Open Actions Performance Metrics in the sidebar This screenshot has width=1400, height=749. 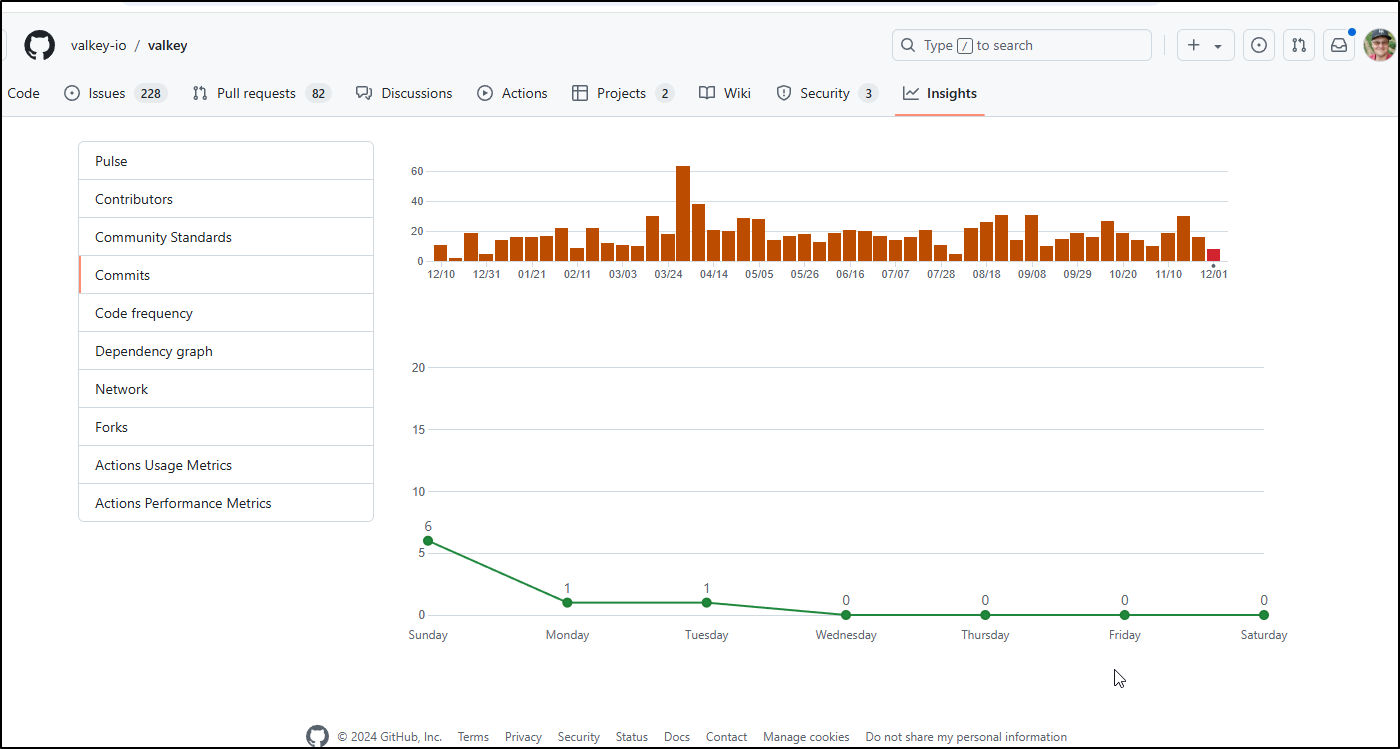pos(226,503)
